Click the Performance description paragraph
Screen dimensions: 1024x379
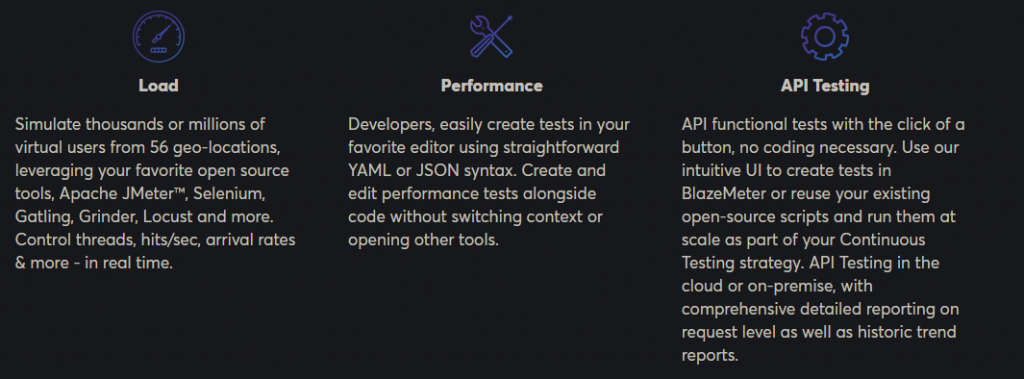[x=488, y=182]
